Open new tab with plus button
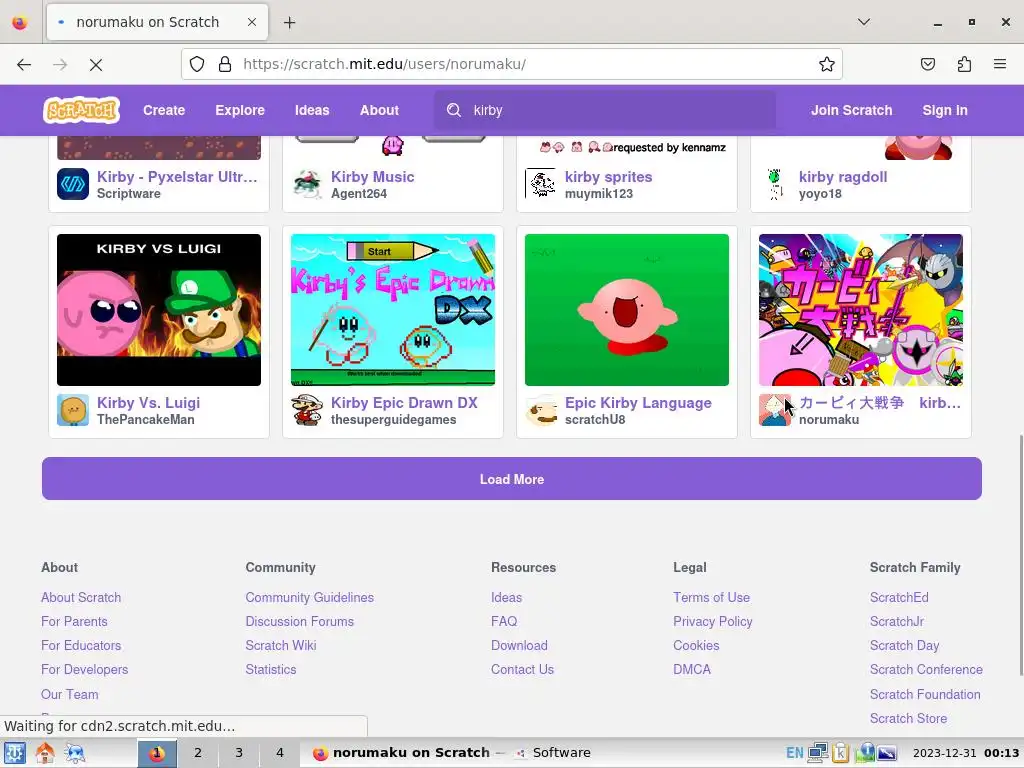This screenshot has width=1024, height=768. pos(289,22)
